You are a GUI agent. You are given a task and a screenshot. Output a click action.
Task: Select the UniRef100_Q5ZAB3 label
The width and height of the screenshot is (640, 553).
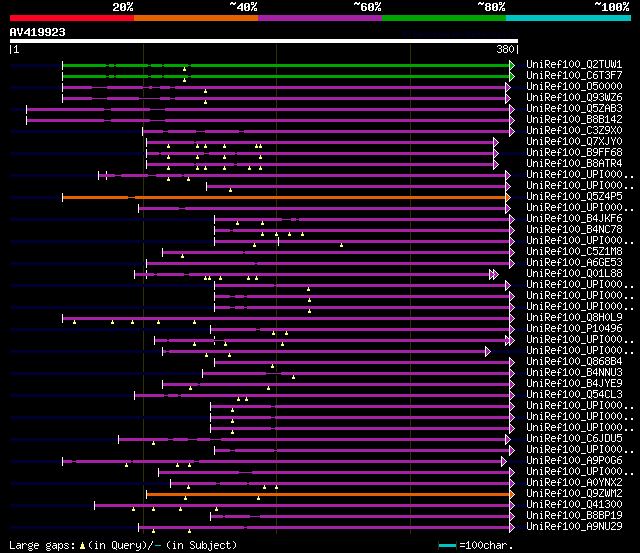574,109
